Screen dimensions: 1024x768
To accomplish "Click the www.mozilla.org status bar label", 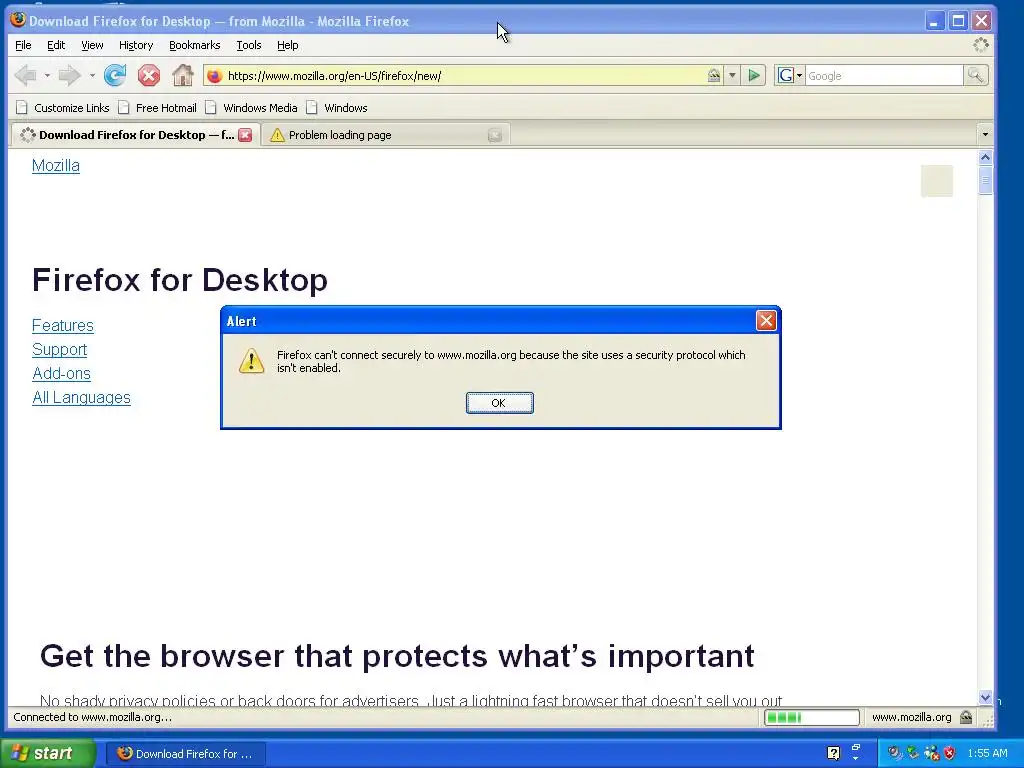I will coord(912,717).
